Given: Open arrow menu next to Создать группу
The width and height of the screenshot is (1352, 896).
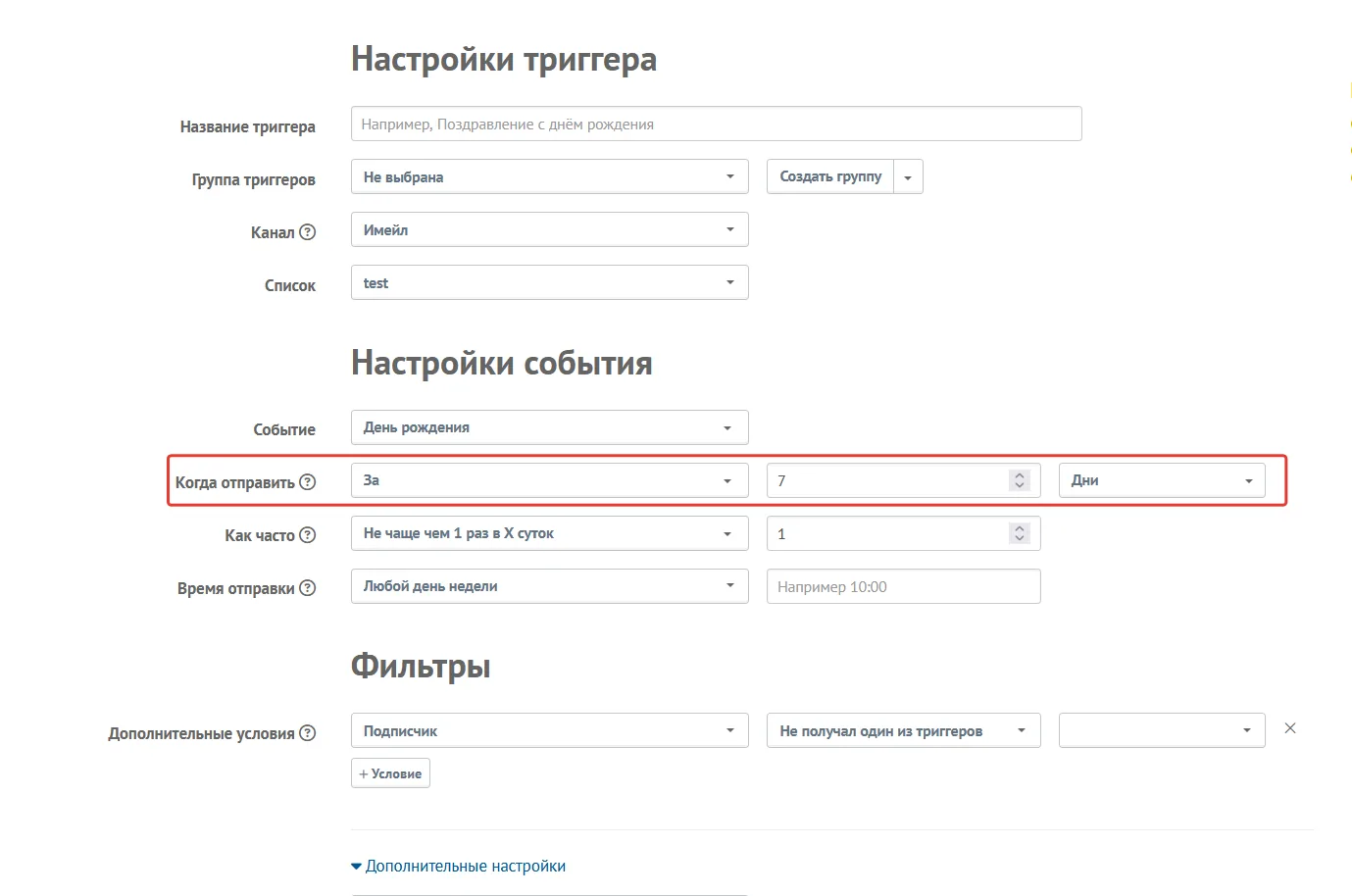Looking at the screenshot, I should (908, 177).
